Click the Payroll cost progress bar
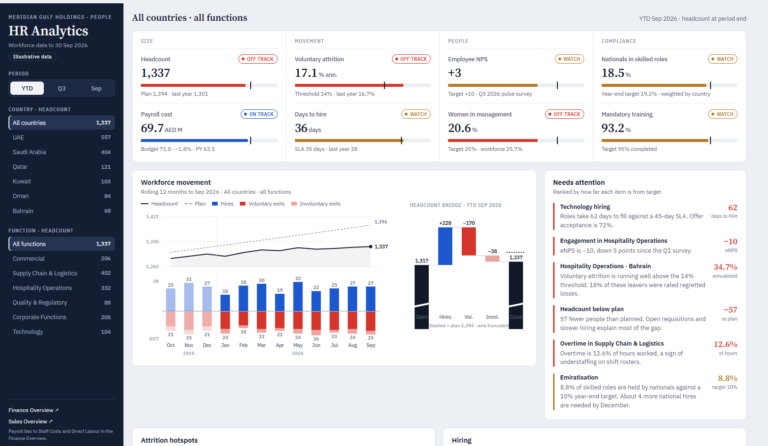768x446 pixels. [209, 141]
